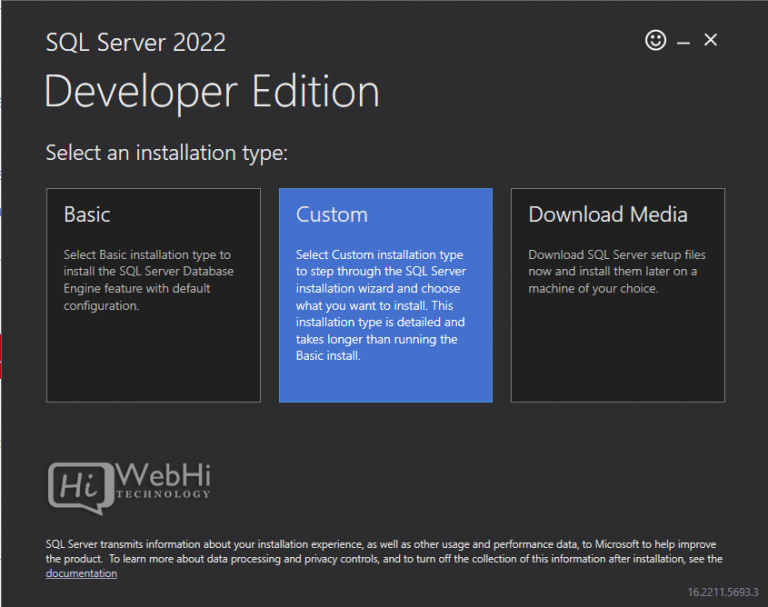
Task: Open the documentation link
Action: (81, 574)
